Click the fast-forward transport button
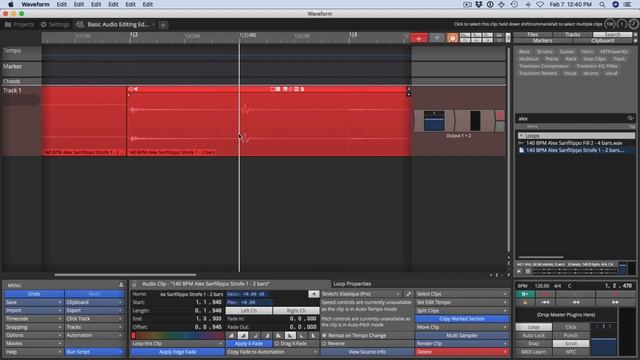 [x=615, y=302]
